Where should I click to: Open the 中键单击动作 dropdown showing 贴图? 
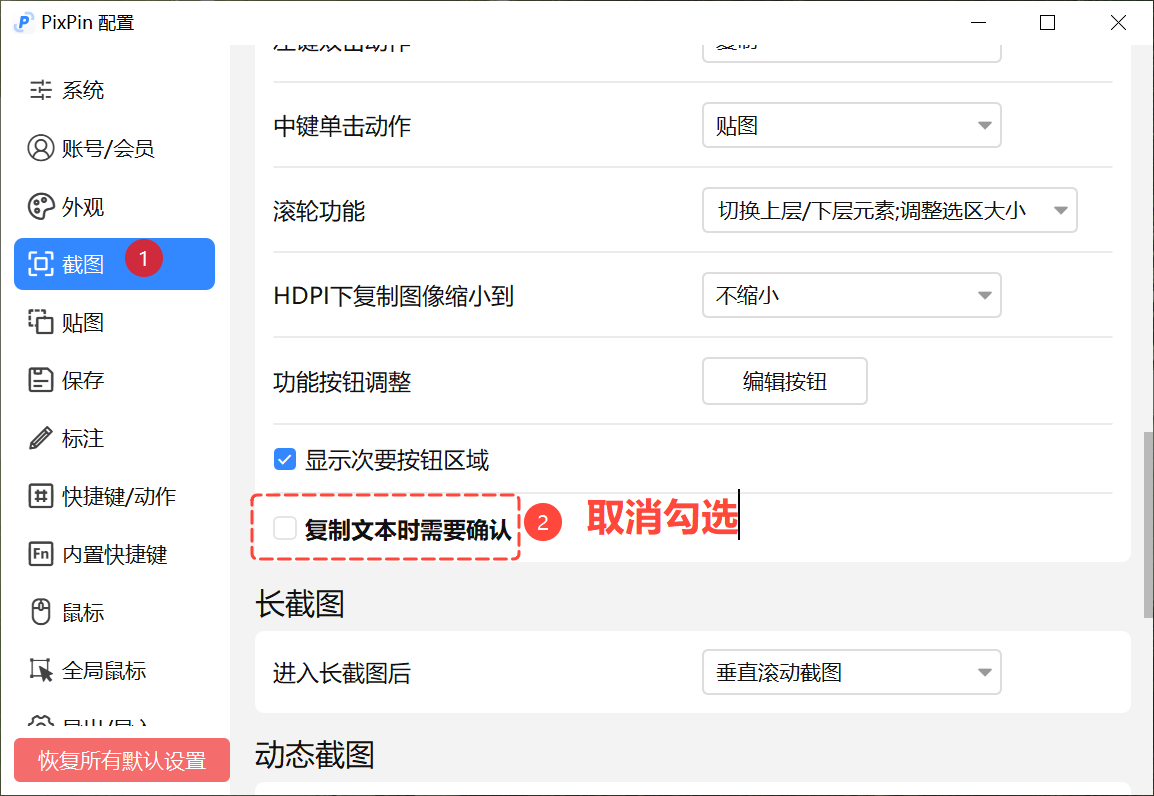point(851,126)
